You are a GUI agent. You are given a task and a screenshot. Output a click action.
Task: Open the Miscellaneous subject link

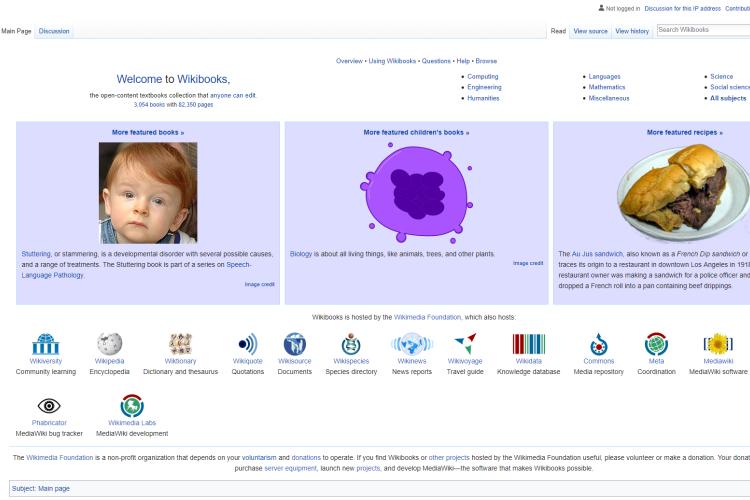pyautogui.click(x=609, y=98)
